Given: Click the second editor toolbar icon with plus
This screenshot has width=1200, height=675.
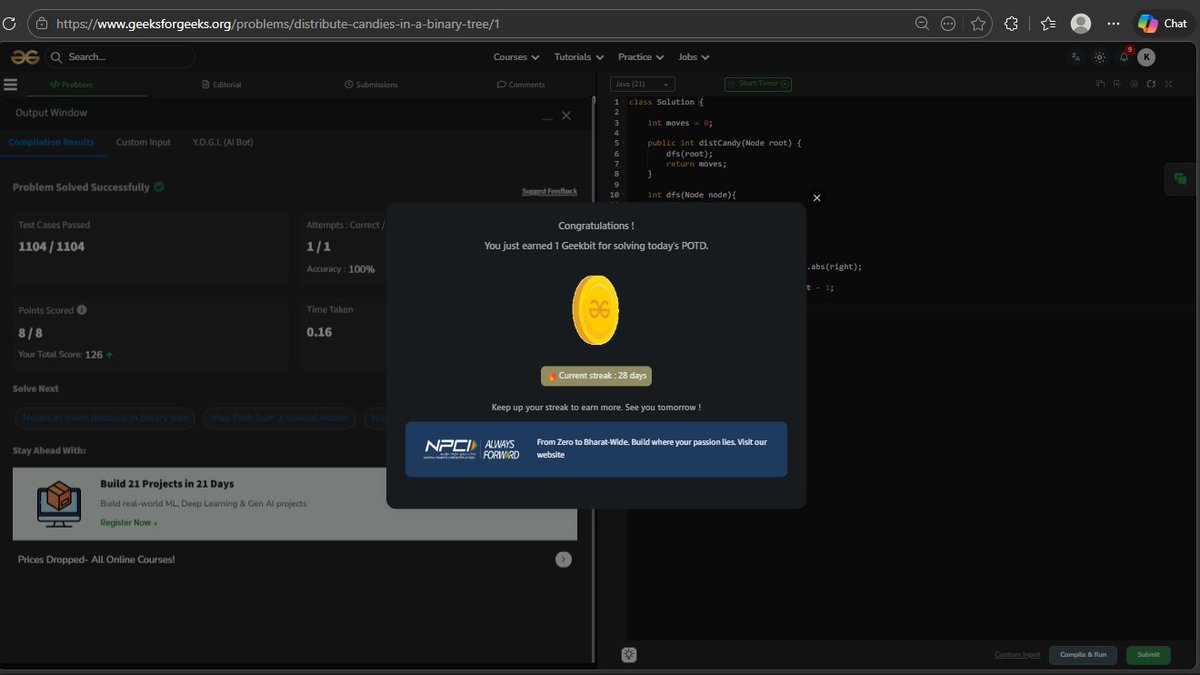Looking at the screenshot, I should pyautogui.click(x=1117, y=84).
